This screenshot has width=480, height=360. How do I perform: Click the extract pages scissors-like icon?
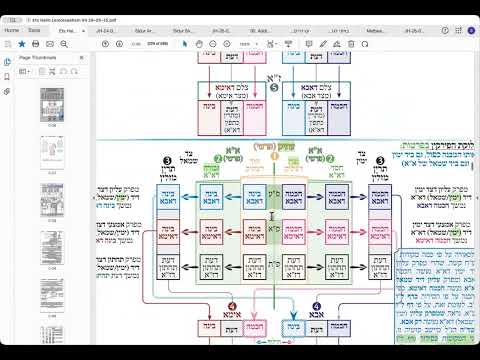pyautogui.click(x=52, y=71)
